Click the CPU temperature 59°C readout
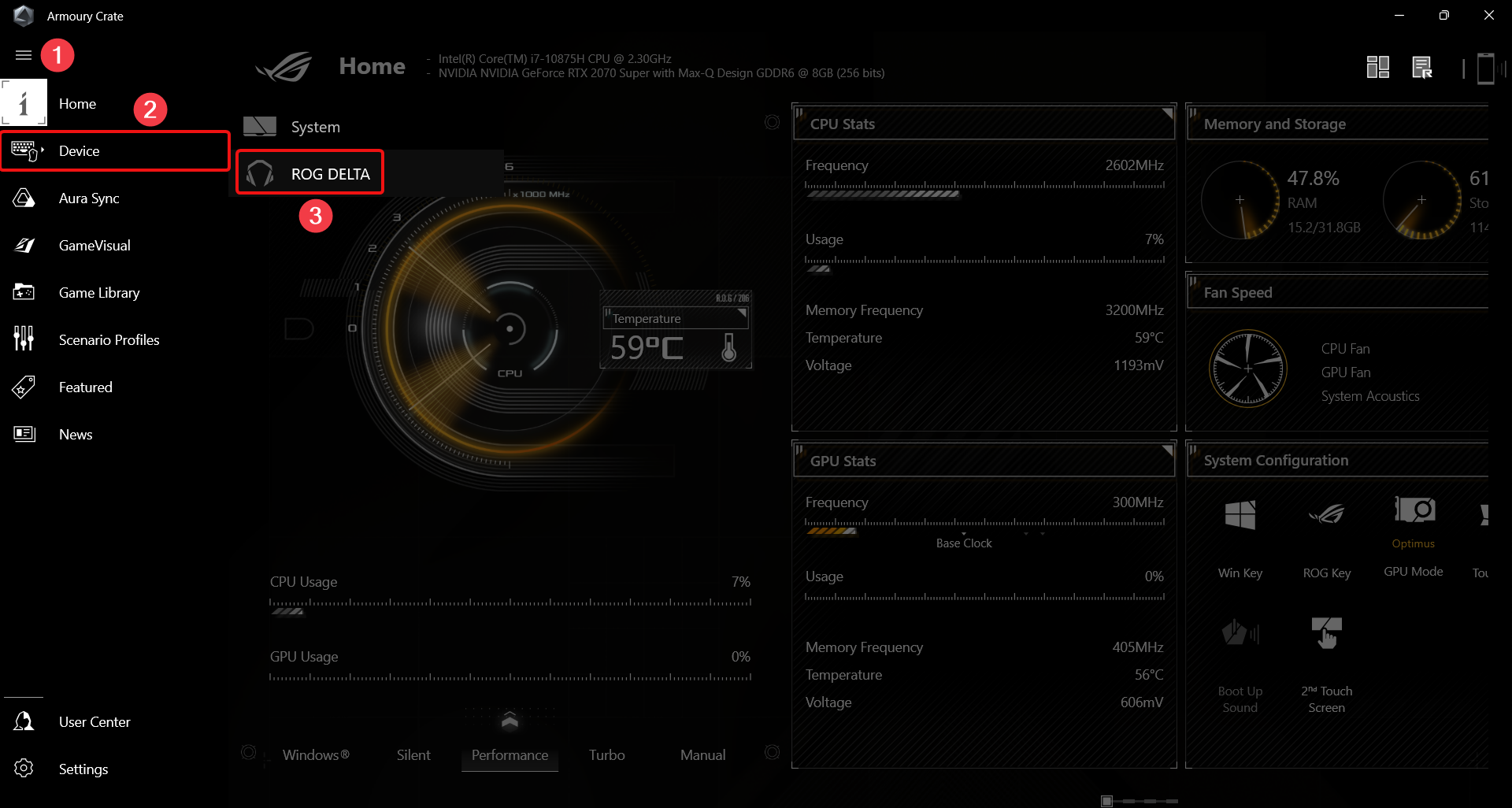1512x808 pixels. click(x=647, y=347)
